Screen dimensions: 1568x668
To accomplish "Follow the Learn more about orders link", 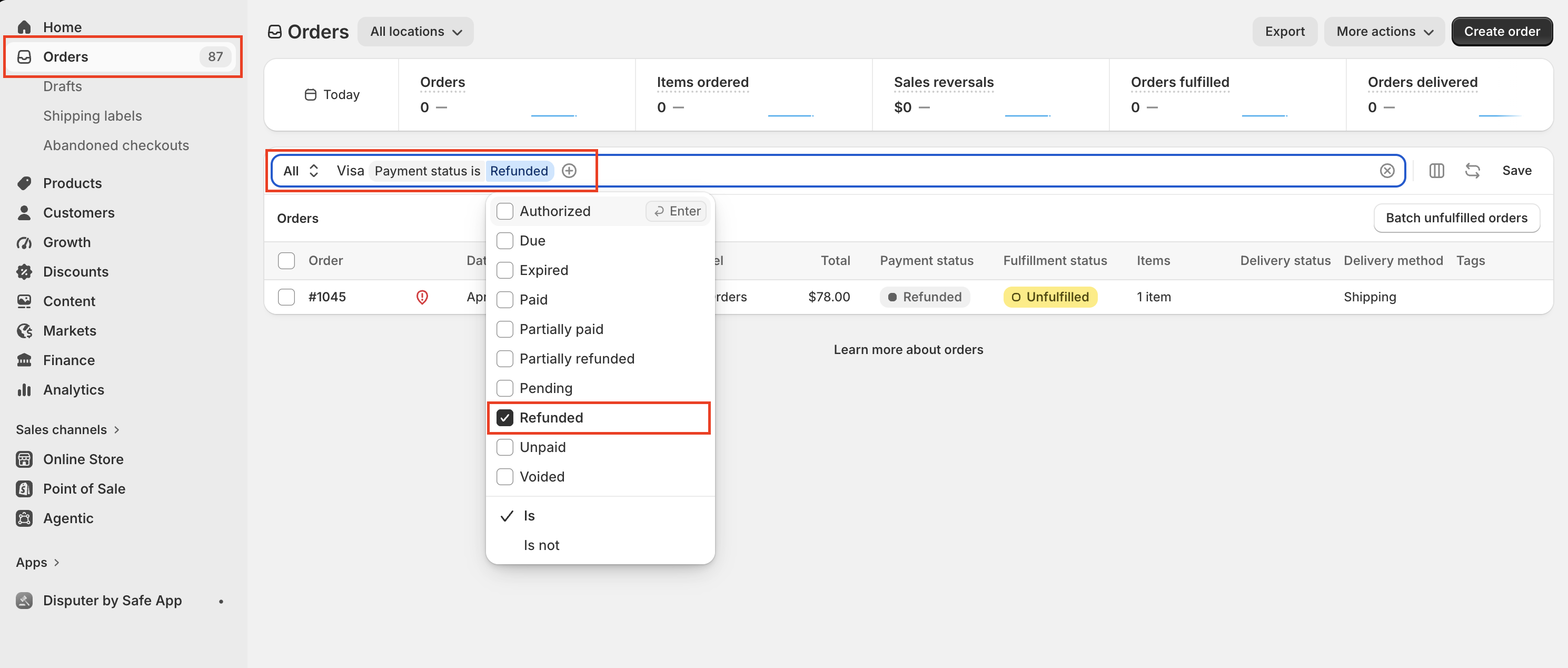I will point(908,350).
